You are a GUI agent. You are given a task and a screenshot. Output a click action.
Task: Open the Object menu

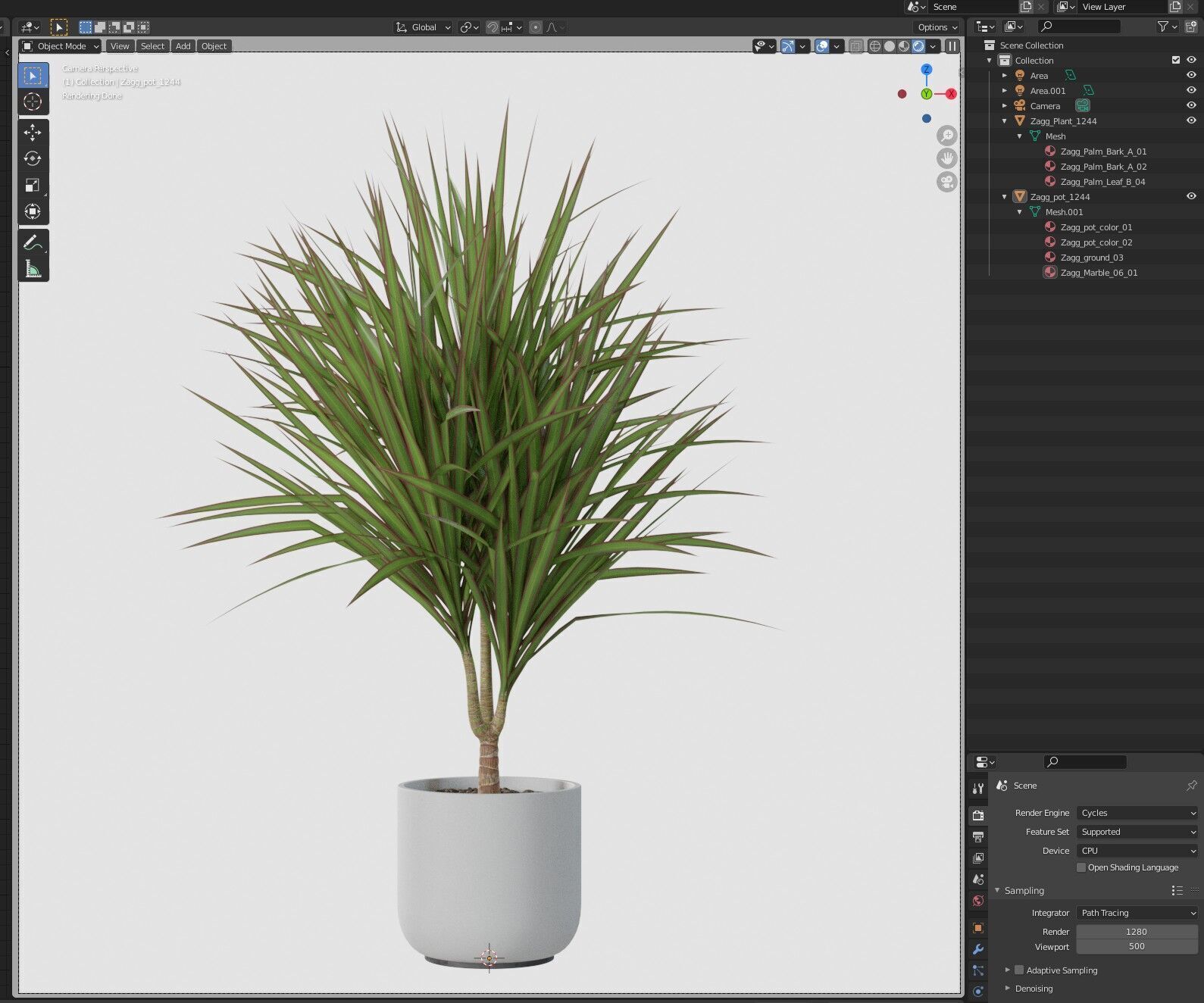(x=214, y=46)
